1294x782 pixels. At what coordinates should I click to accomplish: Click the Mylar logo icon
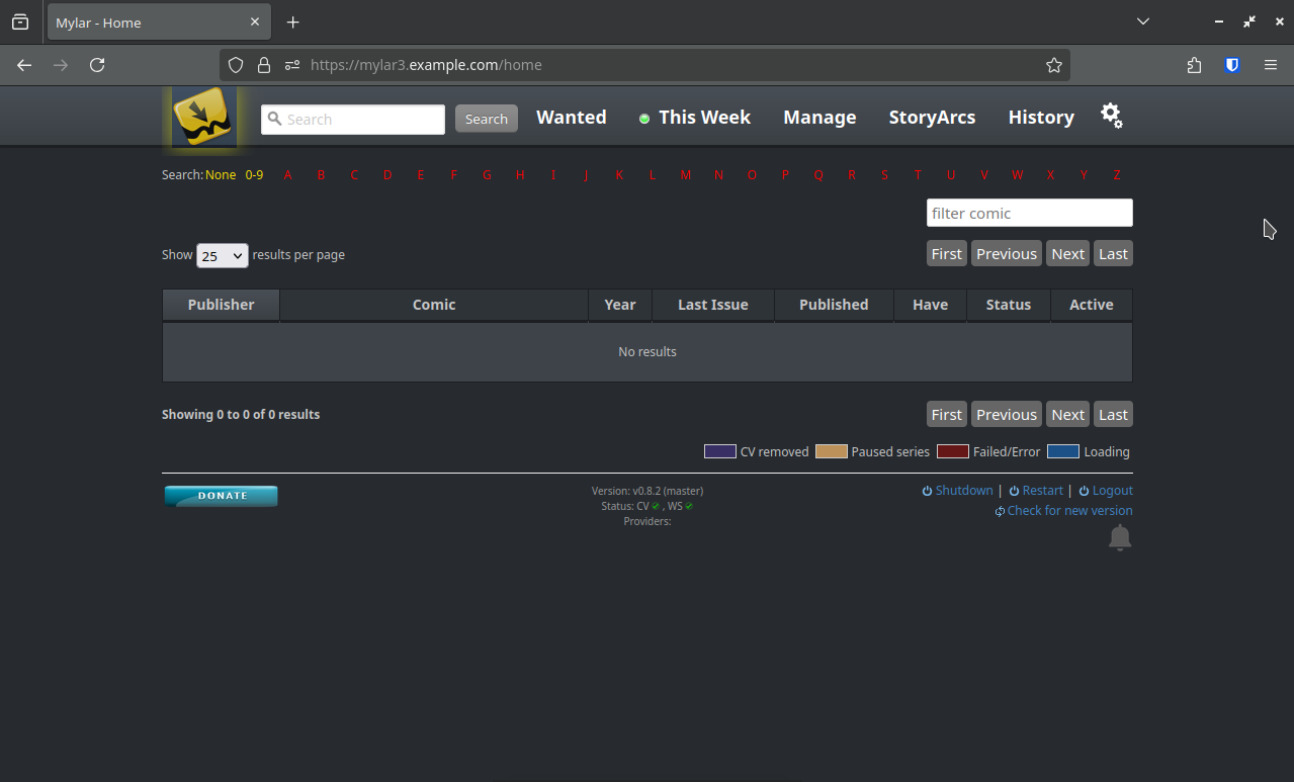click(204, 117)
